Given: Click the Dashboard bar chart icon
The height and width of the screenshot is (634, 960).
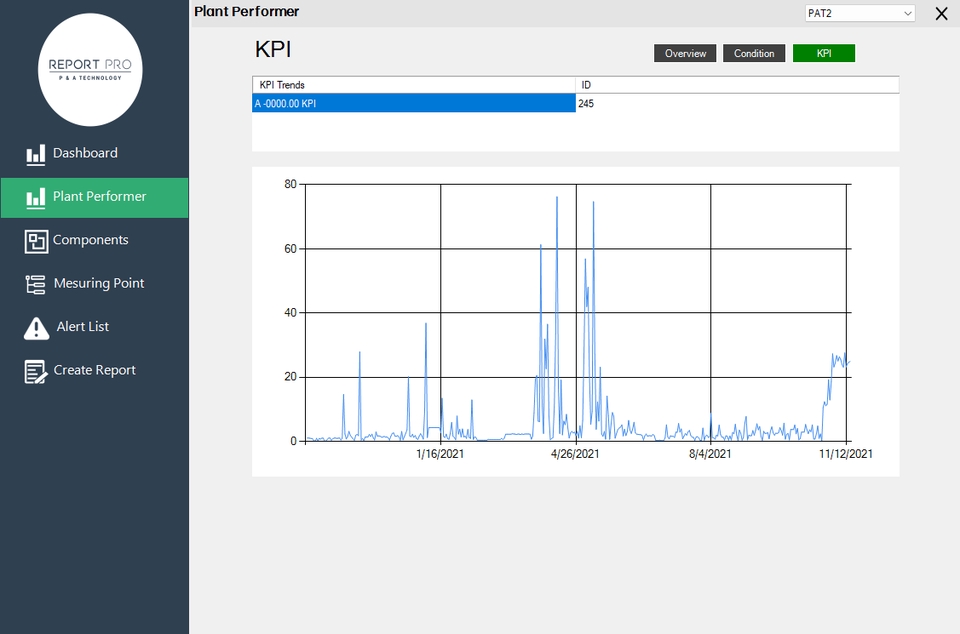Looking at the screenshot, I should (x=36, y=154).
